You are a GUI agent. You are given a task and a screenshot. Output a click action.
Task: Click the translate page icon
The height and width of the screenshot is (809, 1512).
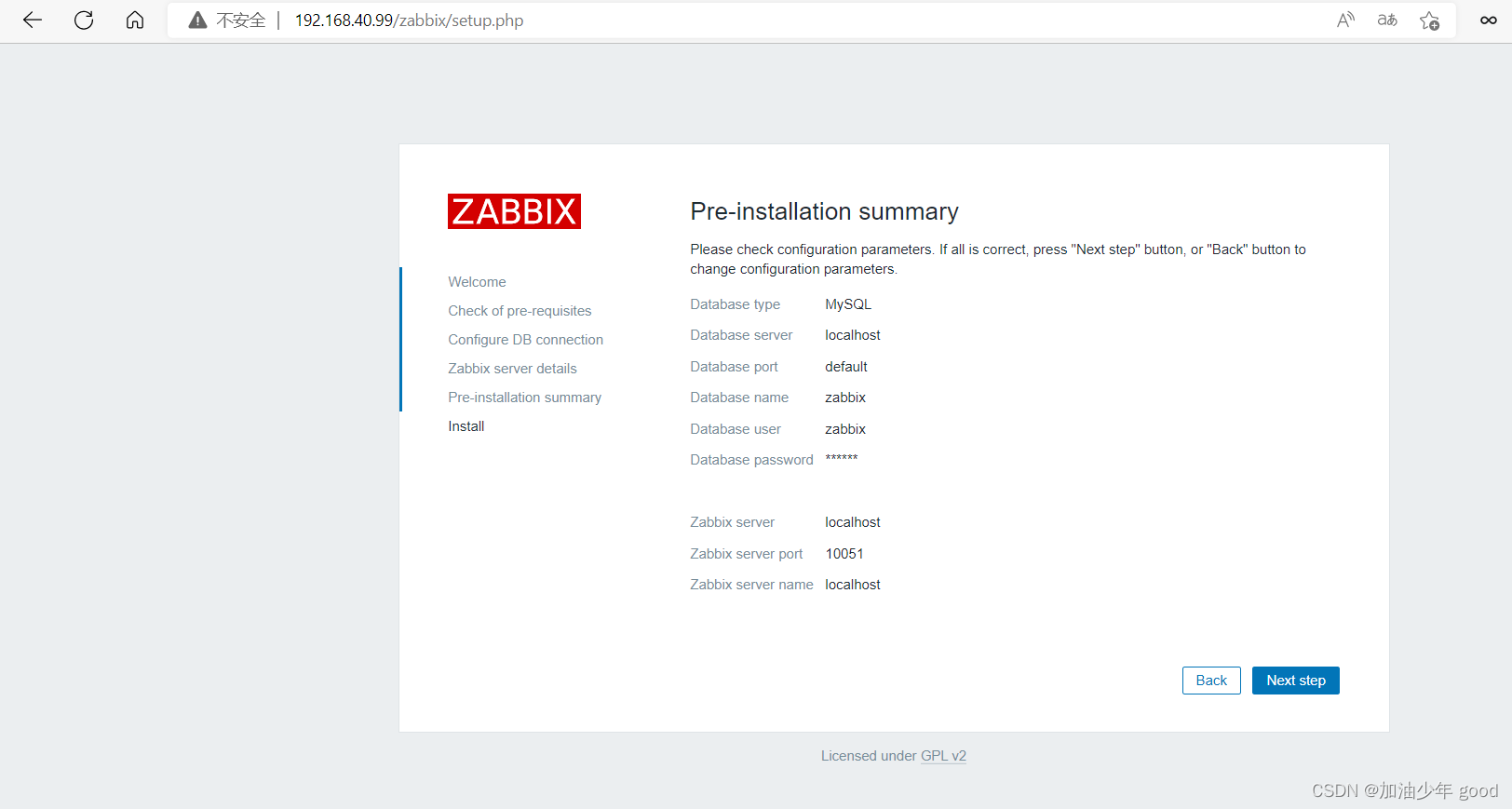click(x=1387, y=20)
